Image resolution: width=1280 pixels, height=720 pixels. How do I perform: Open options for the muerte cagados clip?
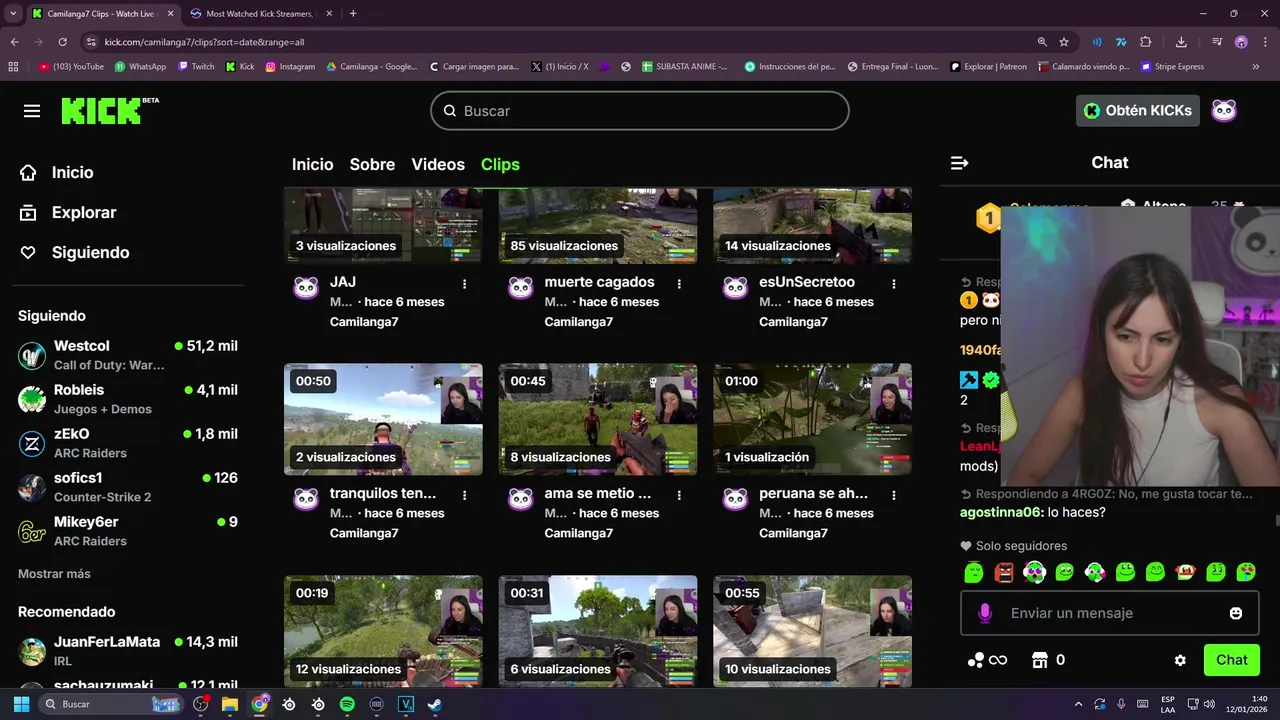click(x=679, y=284)
